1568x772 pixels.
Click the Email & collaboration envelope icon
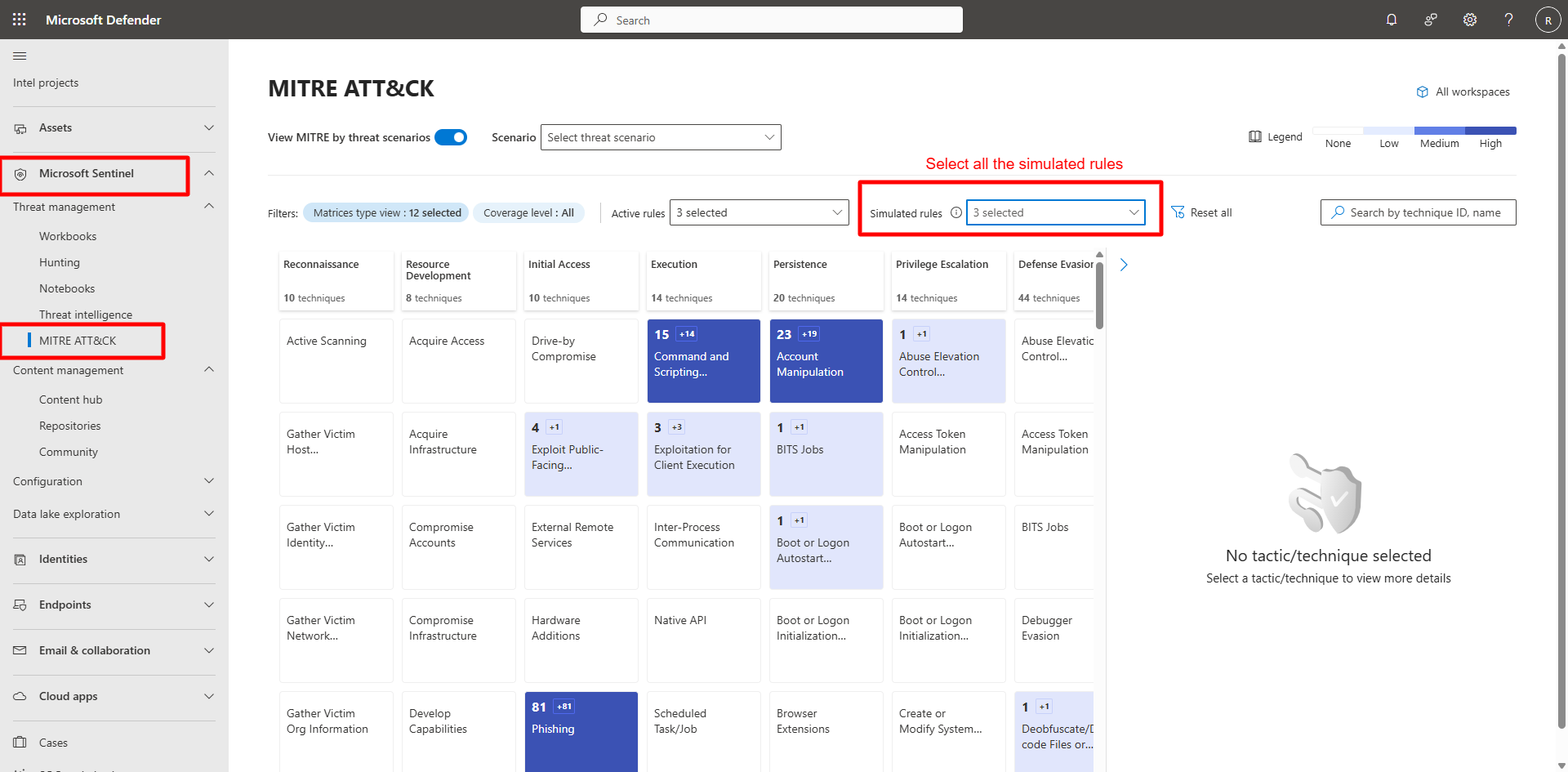pyautogui.click(x=20, y=651)
